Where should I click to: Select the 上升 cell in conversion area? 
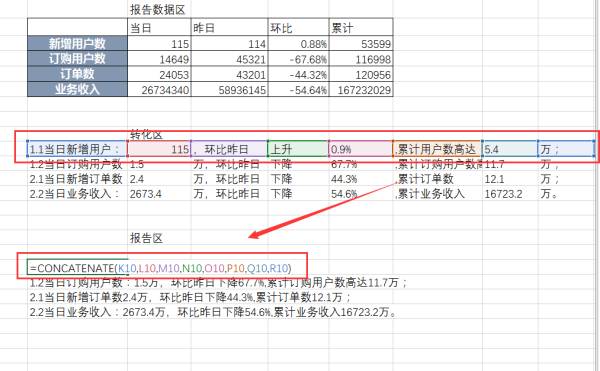tap(298, 149)
